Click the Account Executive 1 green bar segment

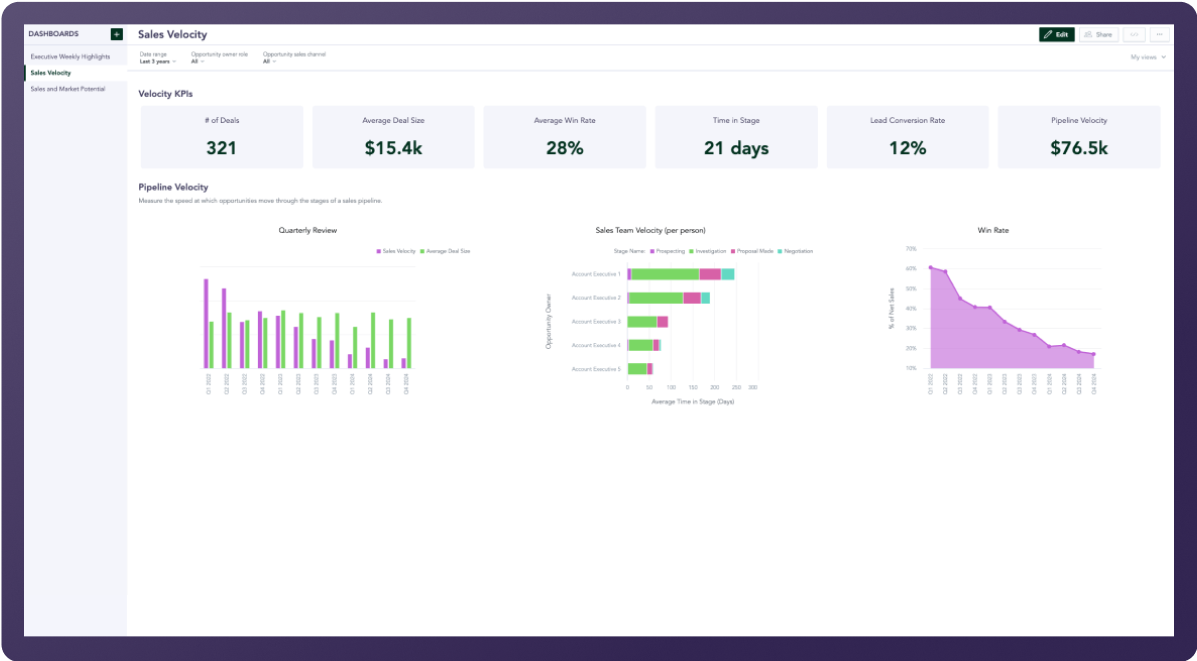click(665, 274)
